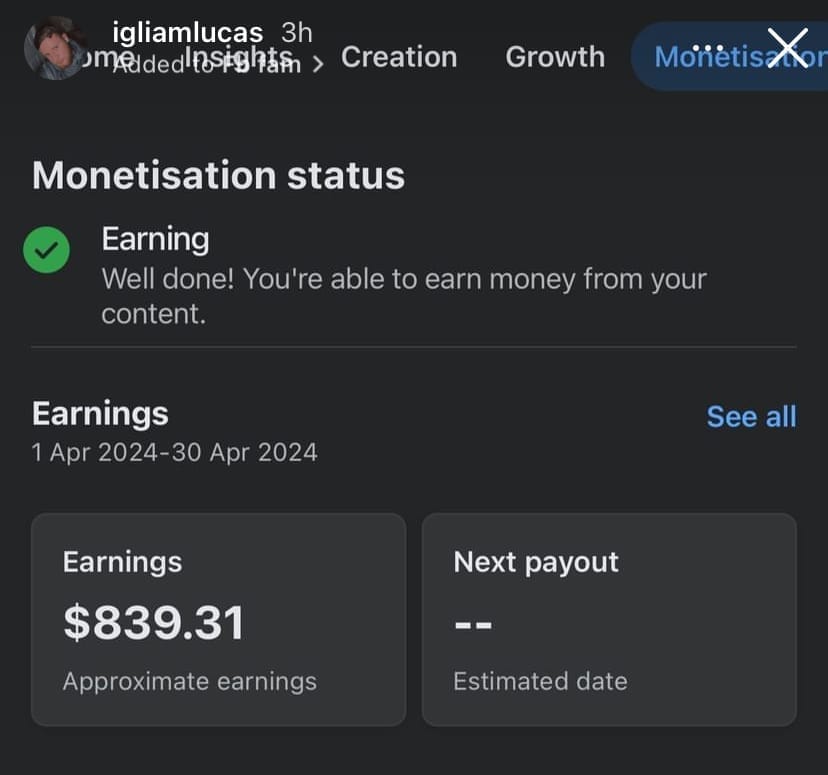Select the Monetisation tab
The width and height of the screenshot is (828, 775).
click(x=735, y=58)
